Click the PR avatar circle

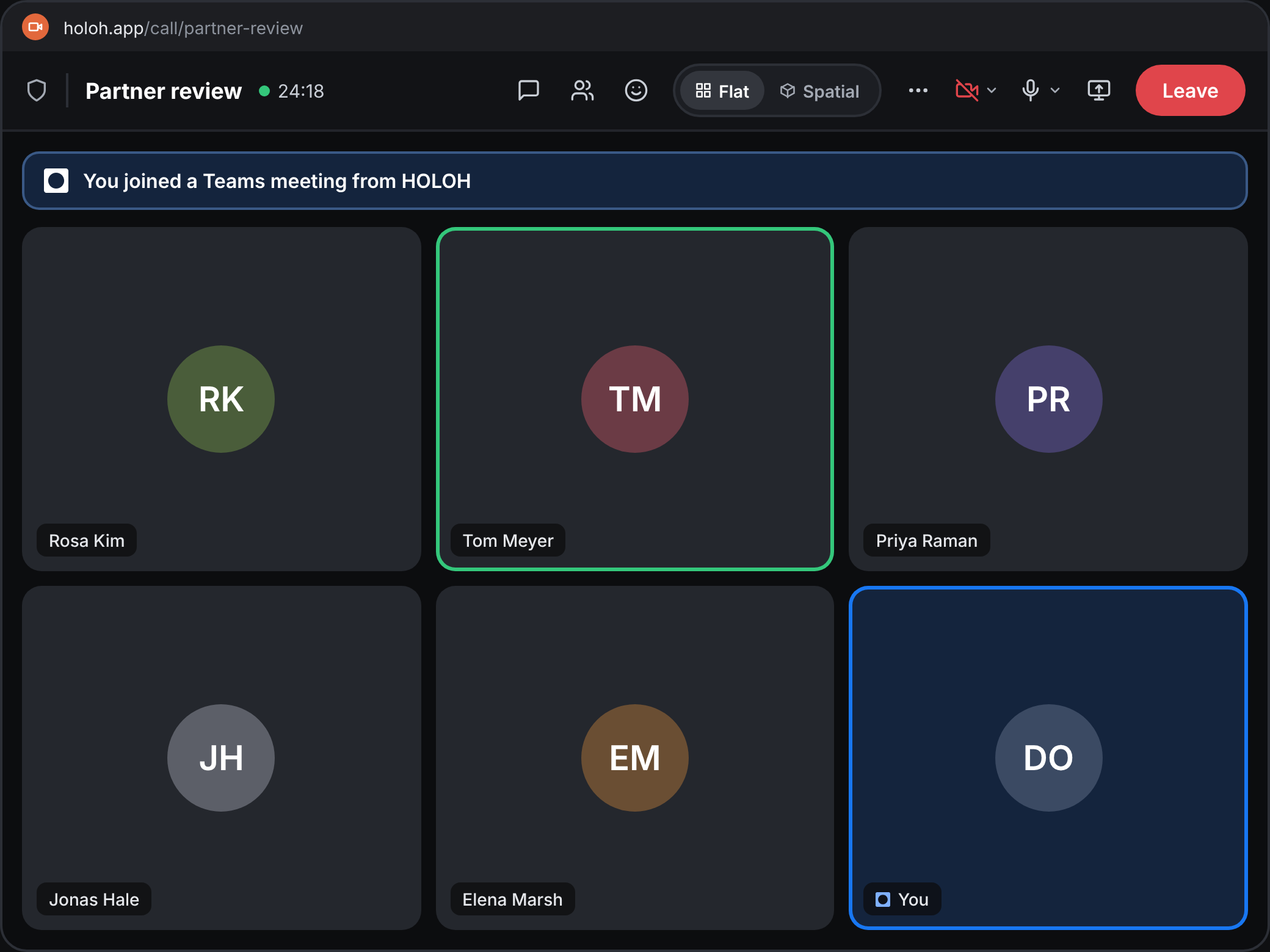pos(1048,399)
